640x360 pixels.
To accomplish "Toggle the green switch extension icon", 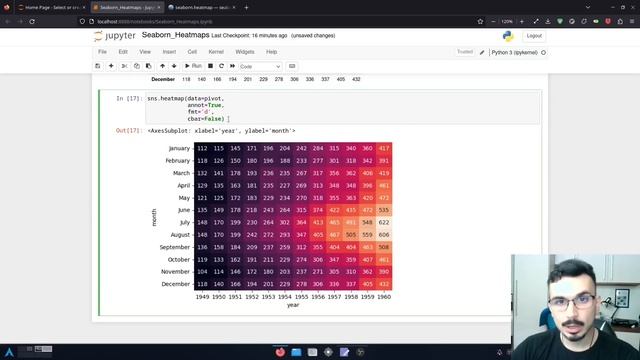I will click(x=596, y=21).
